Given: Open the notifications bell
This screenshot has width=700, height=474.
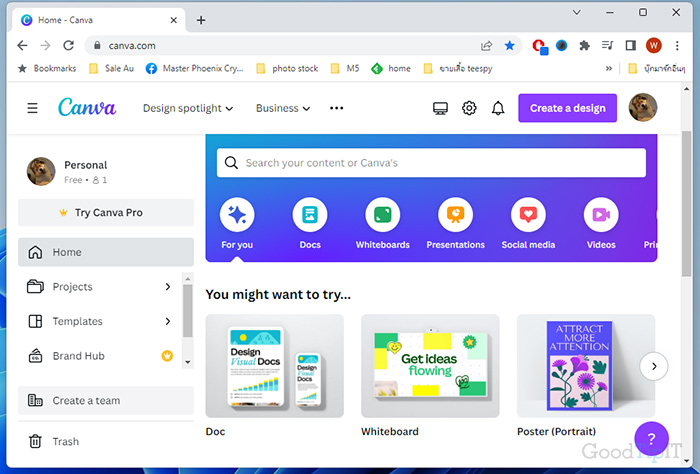Looking at the screenshot, I should (498, 108).
